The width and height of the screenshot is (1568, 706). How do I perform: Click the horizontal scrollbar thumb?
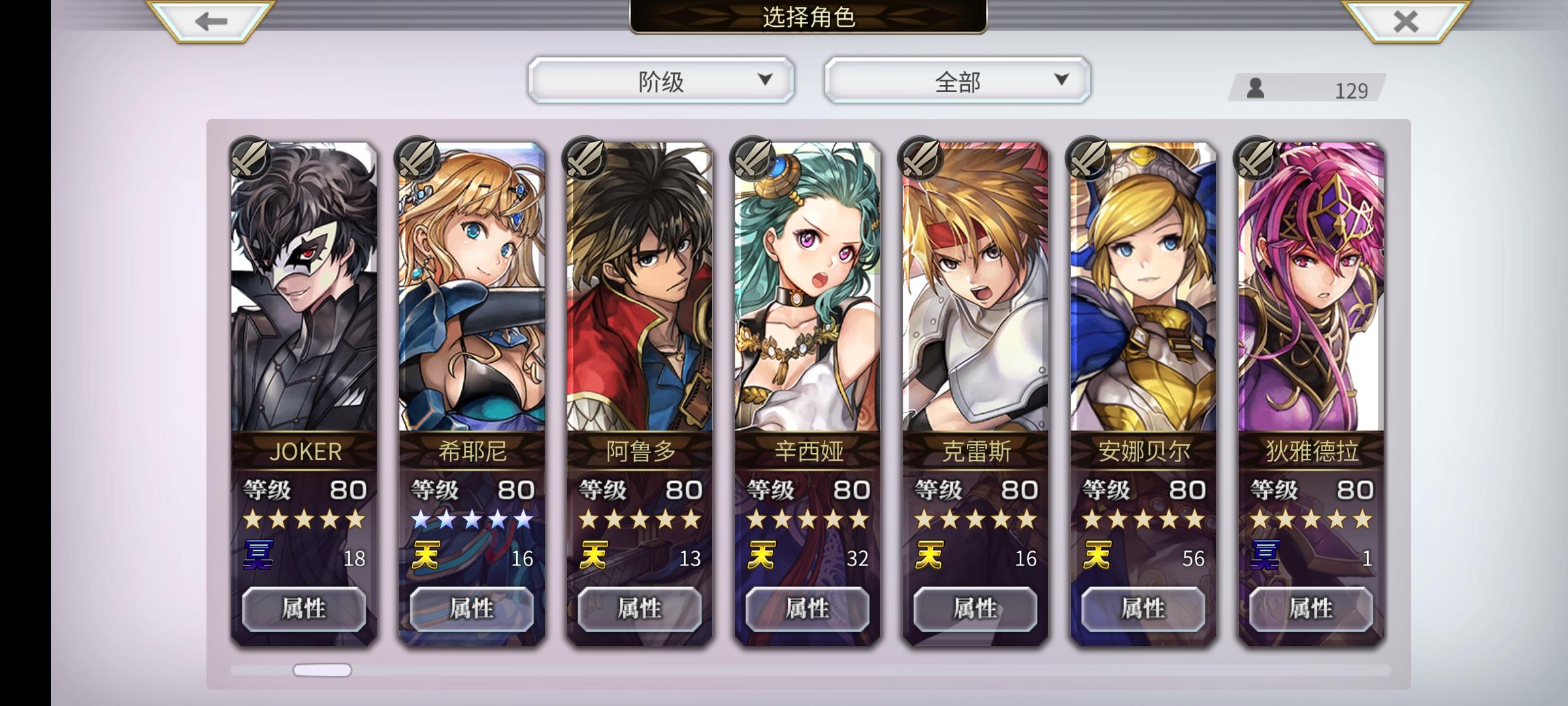322,670
